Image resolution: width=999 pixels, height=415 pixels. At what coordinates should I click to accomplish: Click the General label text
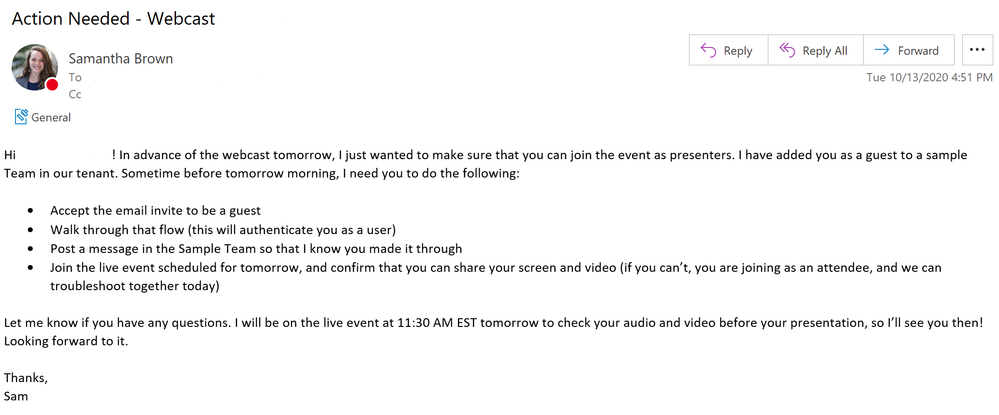click(x=51, y=117)
